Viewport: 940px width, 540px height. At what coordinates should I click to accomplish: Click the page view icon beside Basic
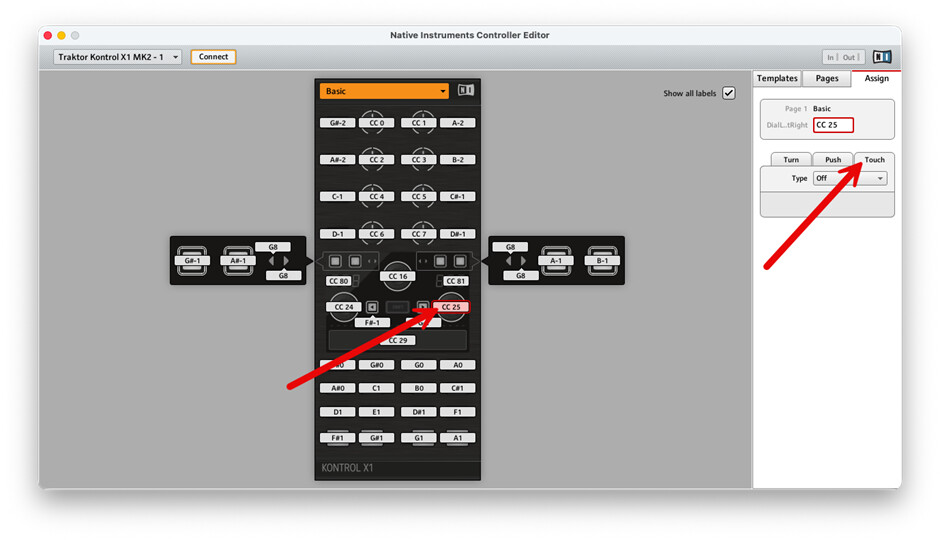click(x=465, y=91)
